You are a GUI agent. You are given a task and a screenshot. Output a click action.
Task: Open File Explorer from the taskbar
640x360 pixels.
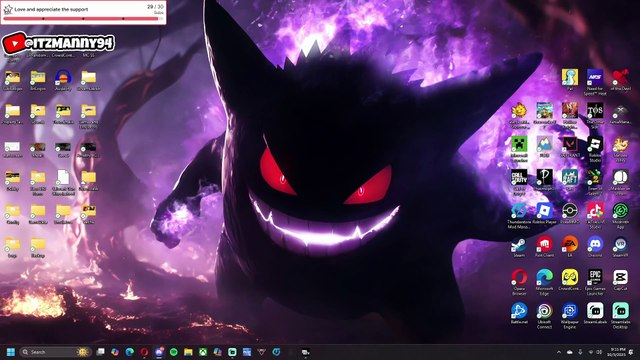pyautogui.click(x=188, y=352)
